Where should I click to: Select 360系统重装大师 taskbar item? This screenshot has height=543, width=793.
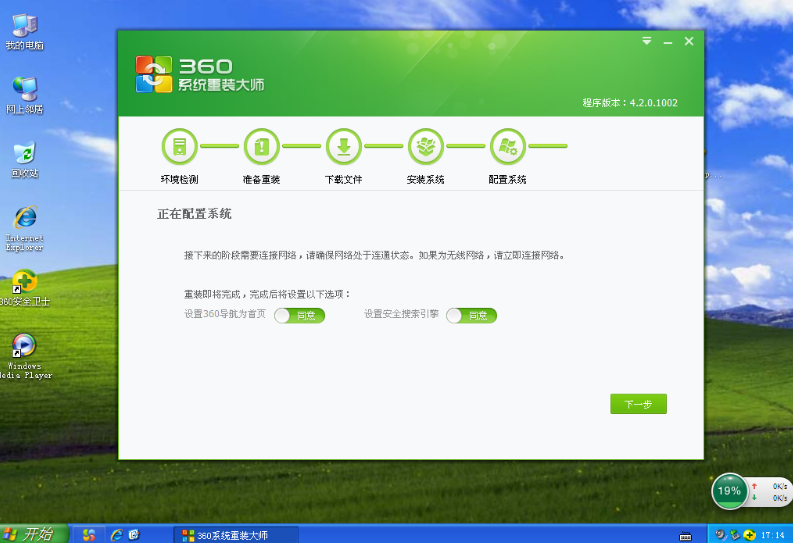(x=222, y=534)
